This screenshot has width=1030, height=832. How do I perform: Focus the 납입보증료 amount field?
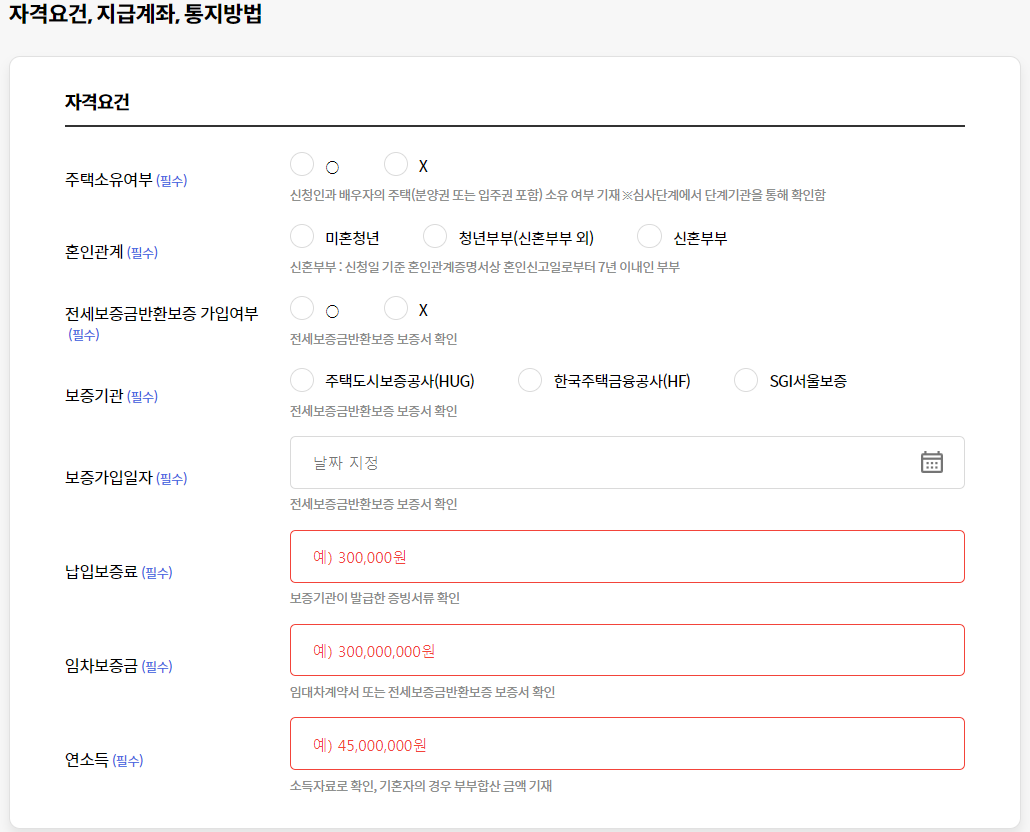click(627, 557)
